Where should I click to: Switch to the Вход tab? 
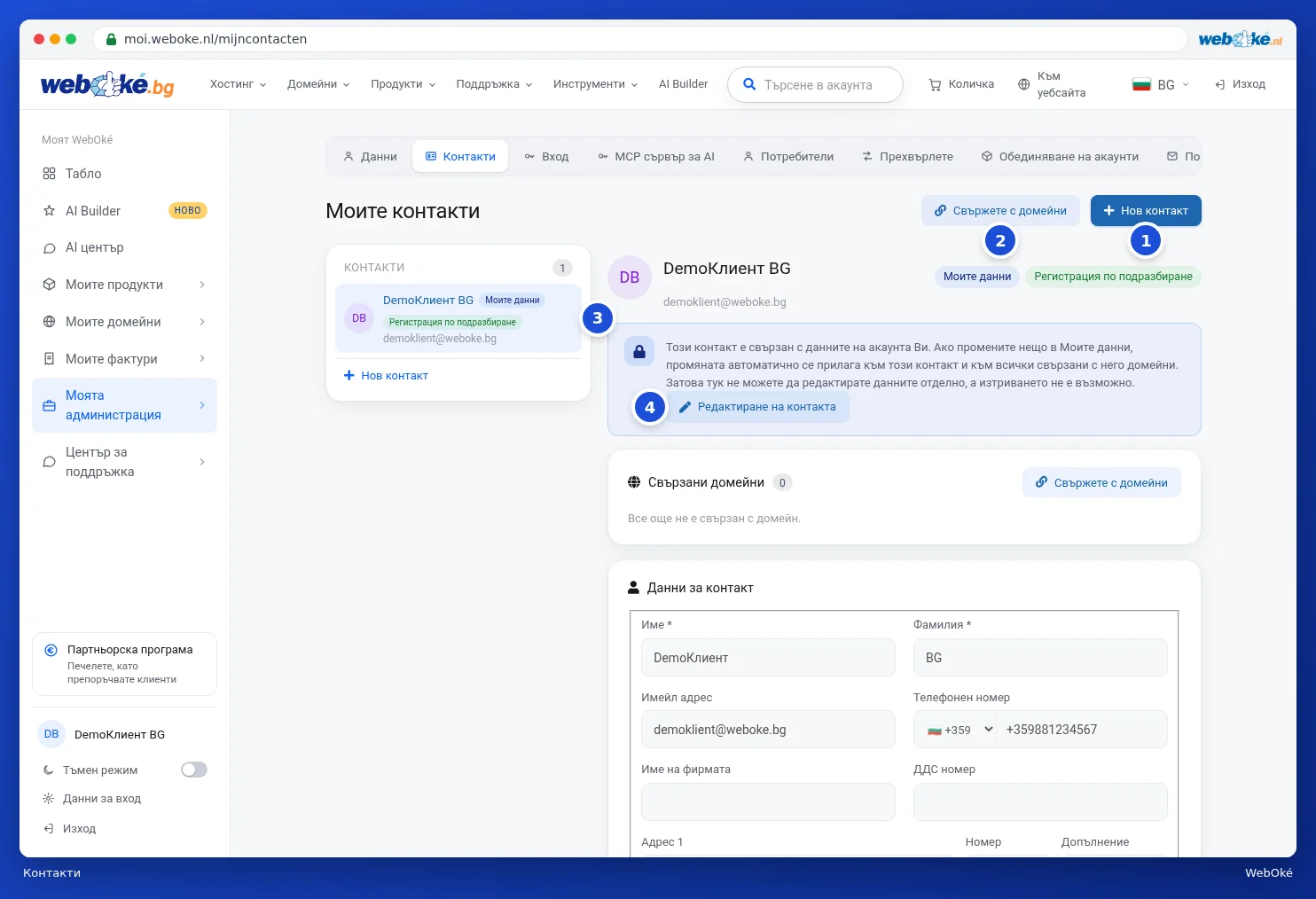click(x=546, y=156)
